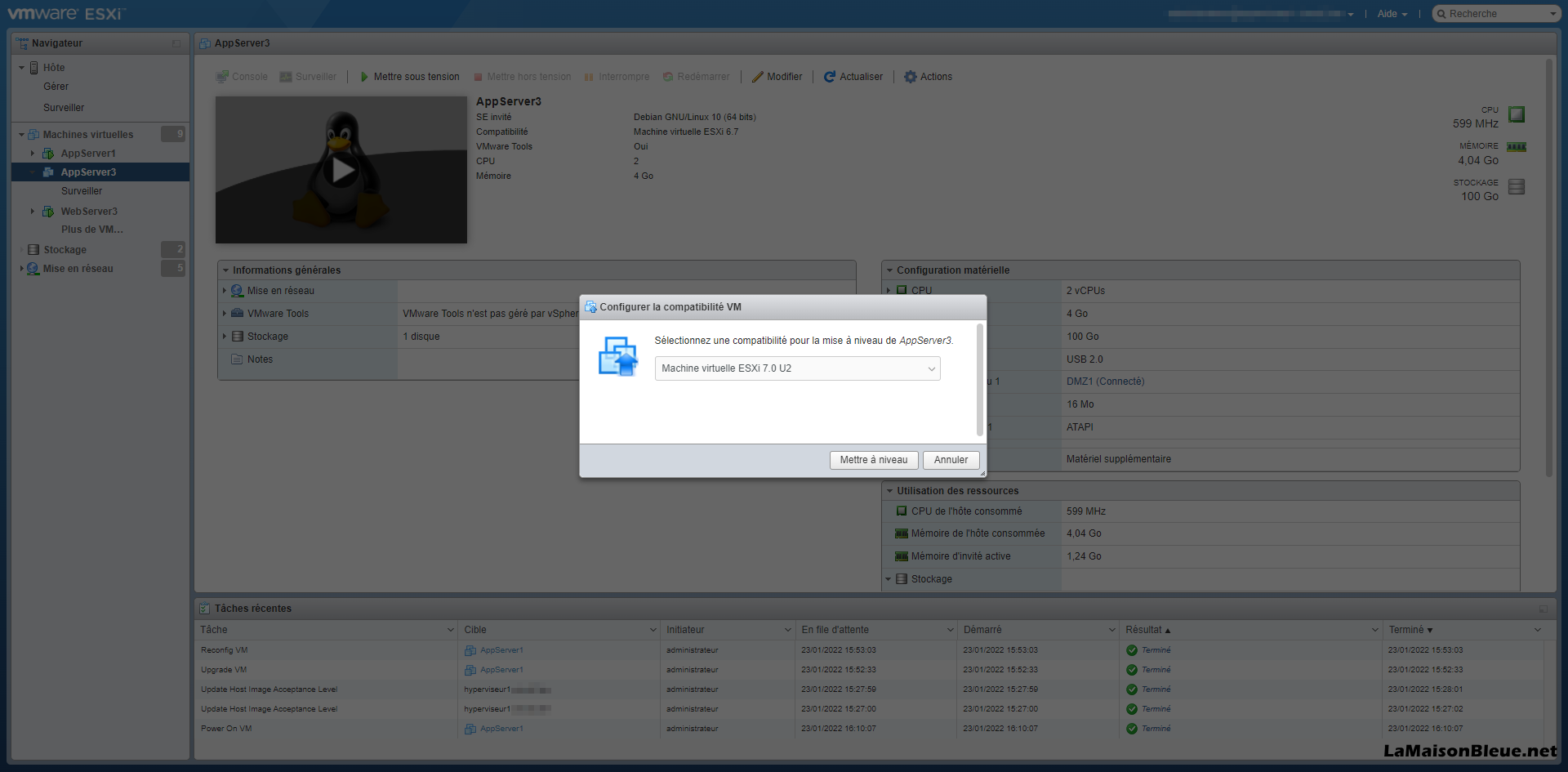Image resolution: width=1568 pixels, height=772 pixels.
Task: Collapse the Informations générales section
Action: (226, 270)
